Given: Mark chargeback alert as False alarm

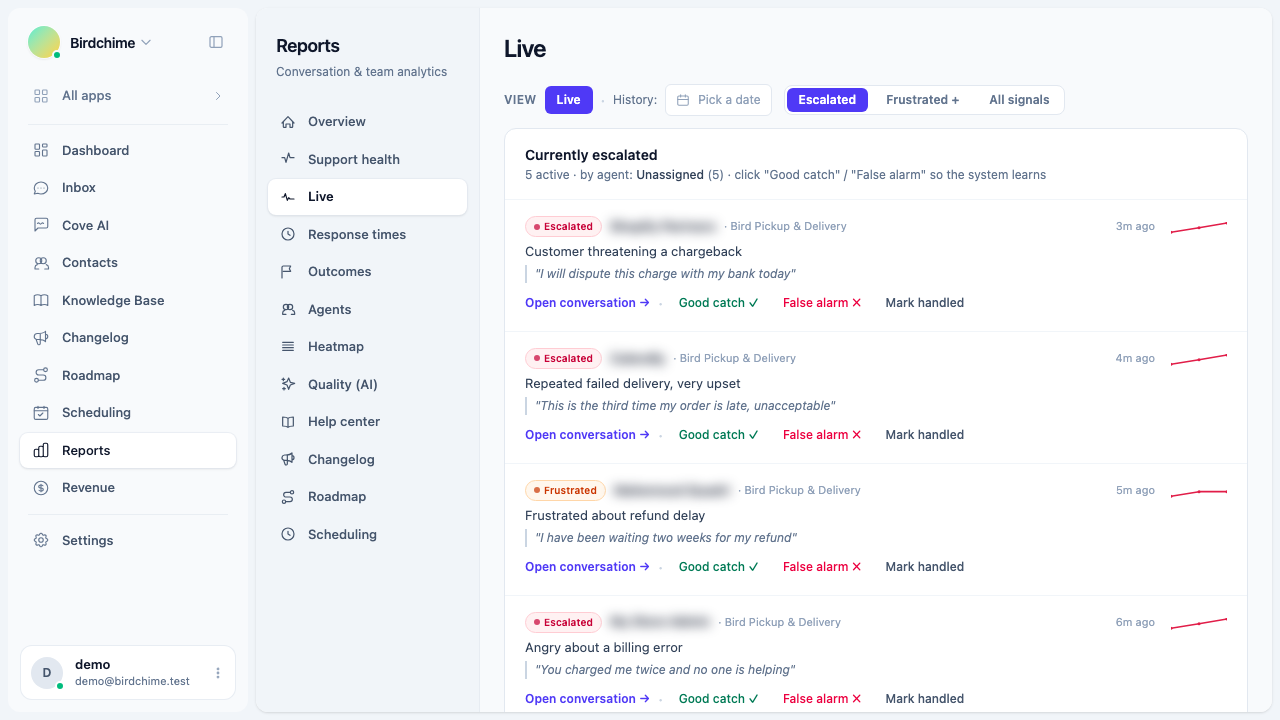Looking at the screenshot, I should pos(822,303).
